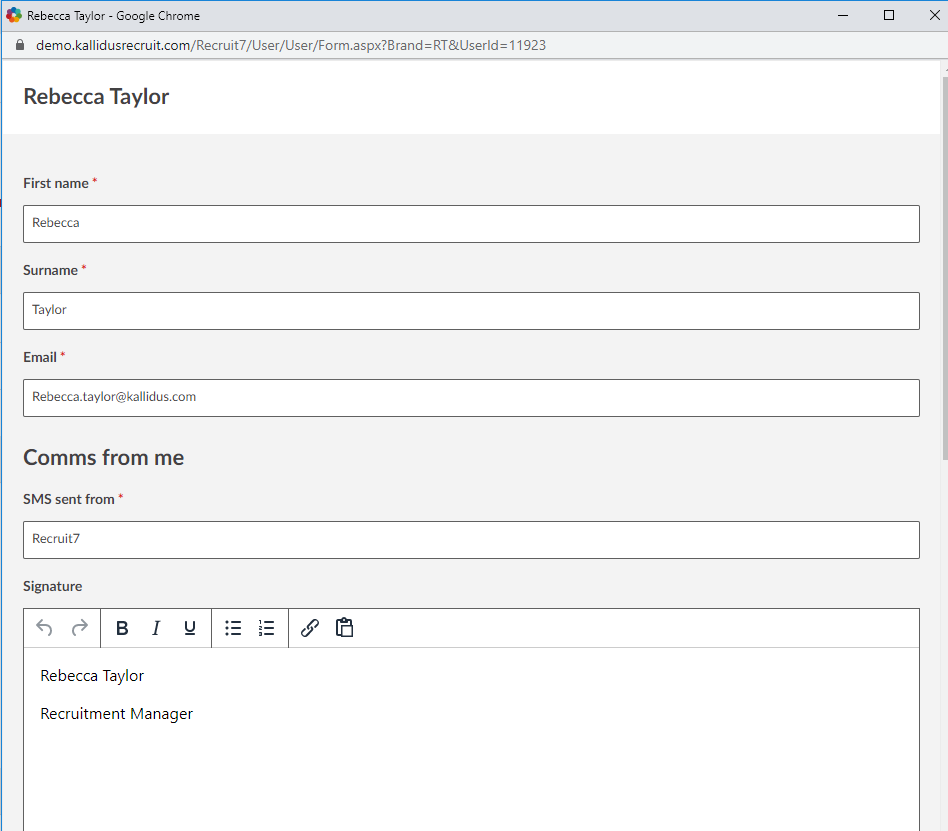Maximize the Chrome popup window

click(889, 15)
